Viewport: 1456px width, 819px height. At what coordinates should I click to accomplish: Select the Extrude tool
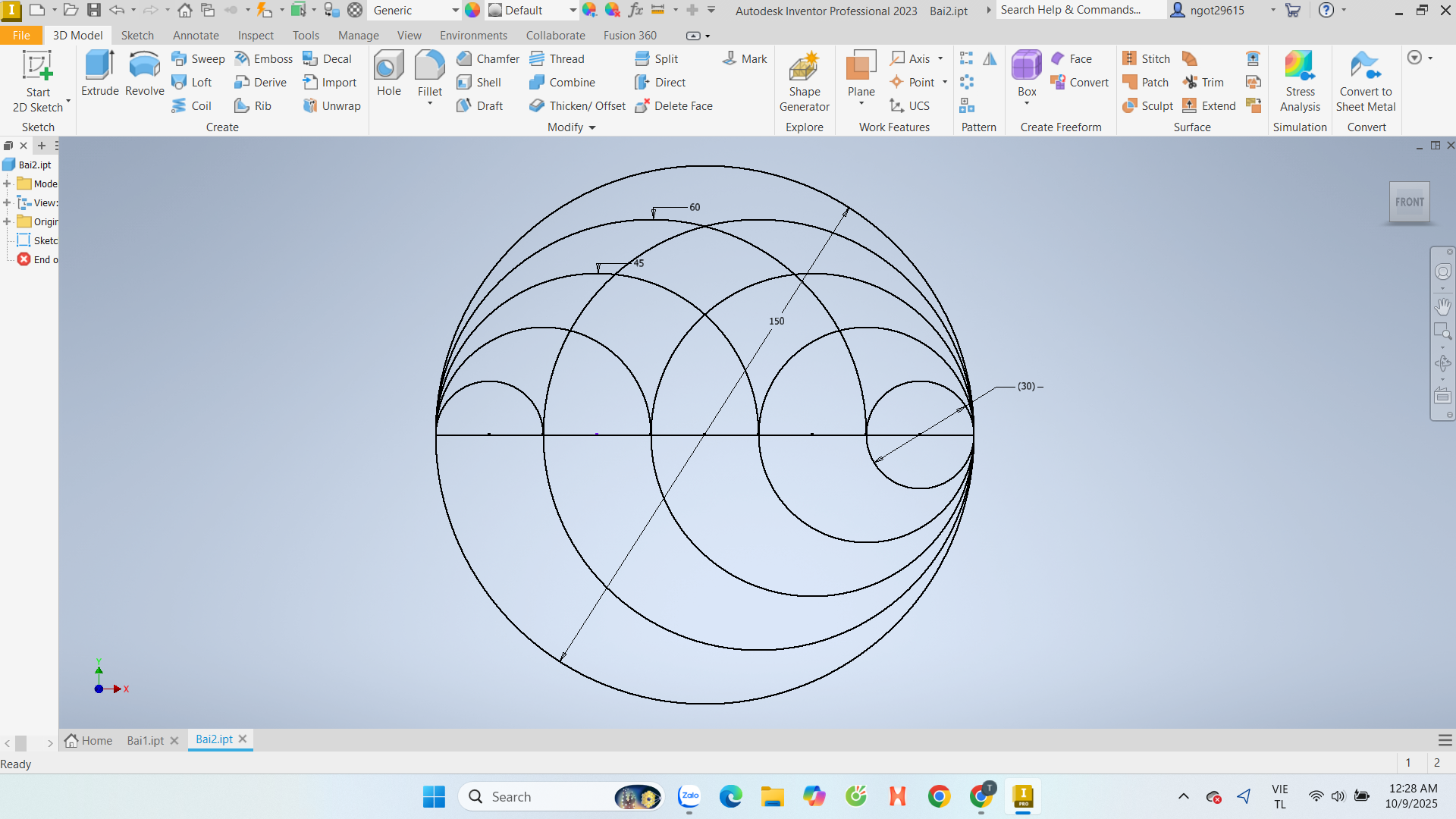click(x=99, y=74)
